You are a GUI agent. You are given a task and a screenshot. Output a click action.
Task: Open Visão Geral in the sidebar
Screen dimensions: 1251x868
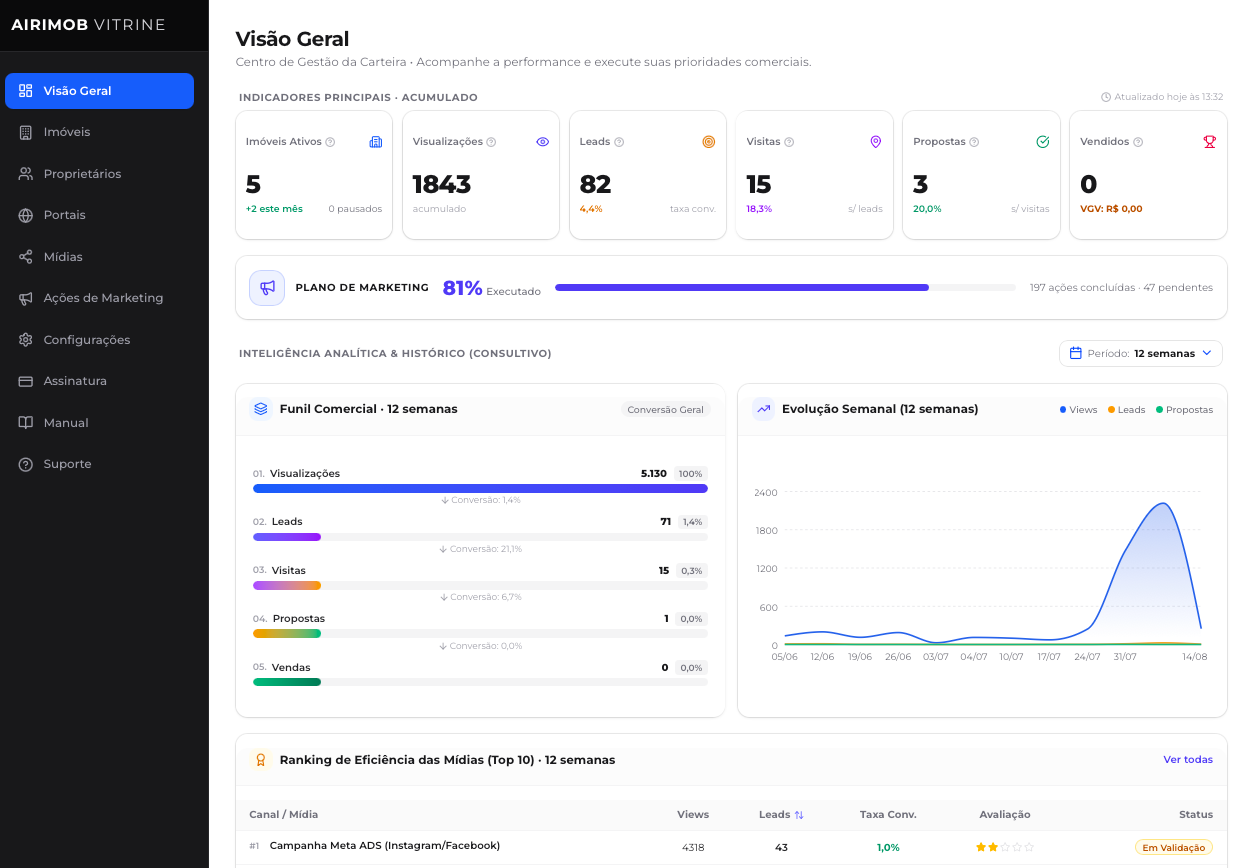click(x=99, y=91)
